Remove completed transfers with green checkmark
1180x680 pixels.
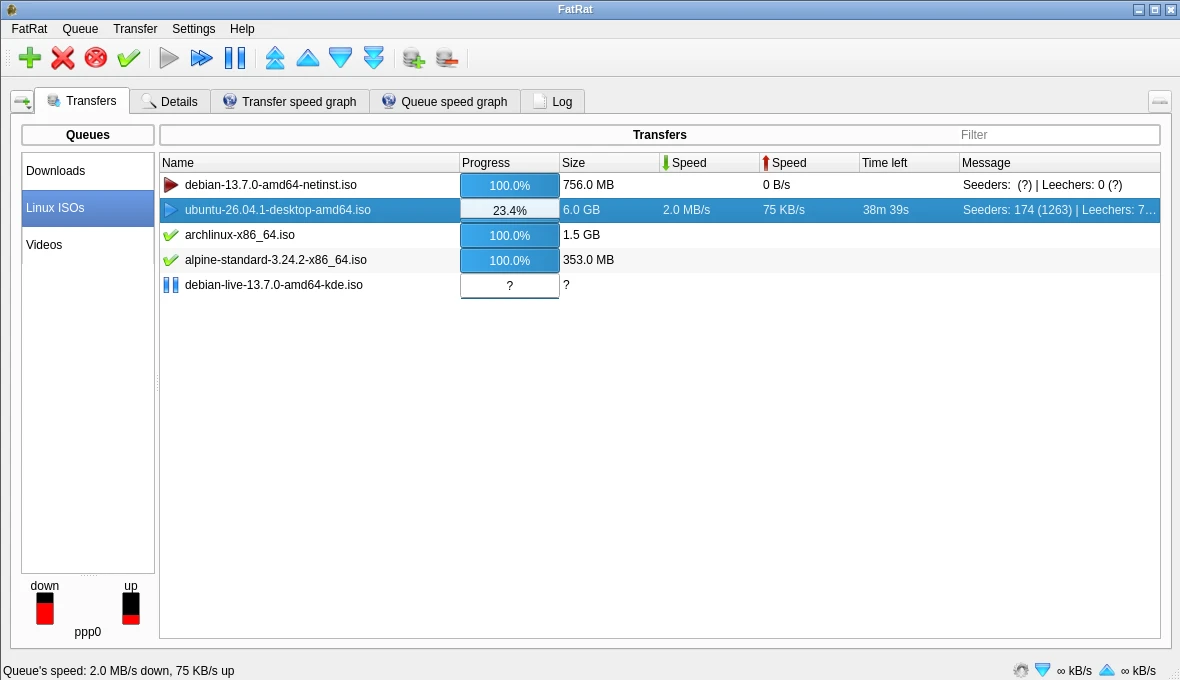(x=129, y=58)
